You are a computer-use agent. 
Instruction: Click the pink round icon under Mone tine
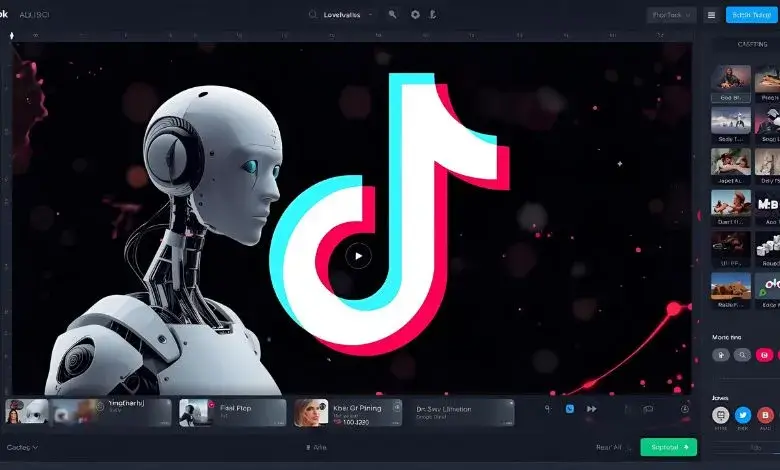point(765,355)
